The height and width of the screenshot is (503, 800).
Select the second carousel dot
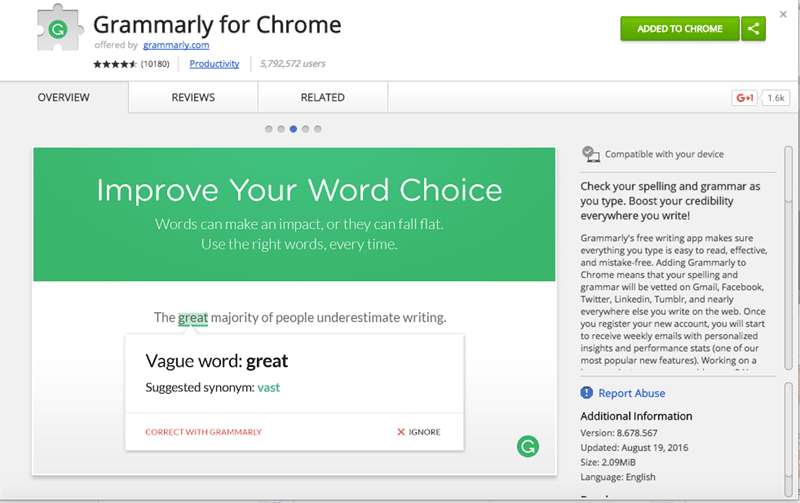pyautogui.click(x=281, y=129)
